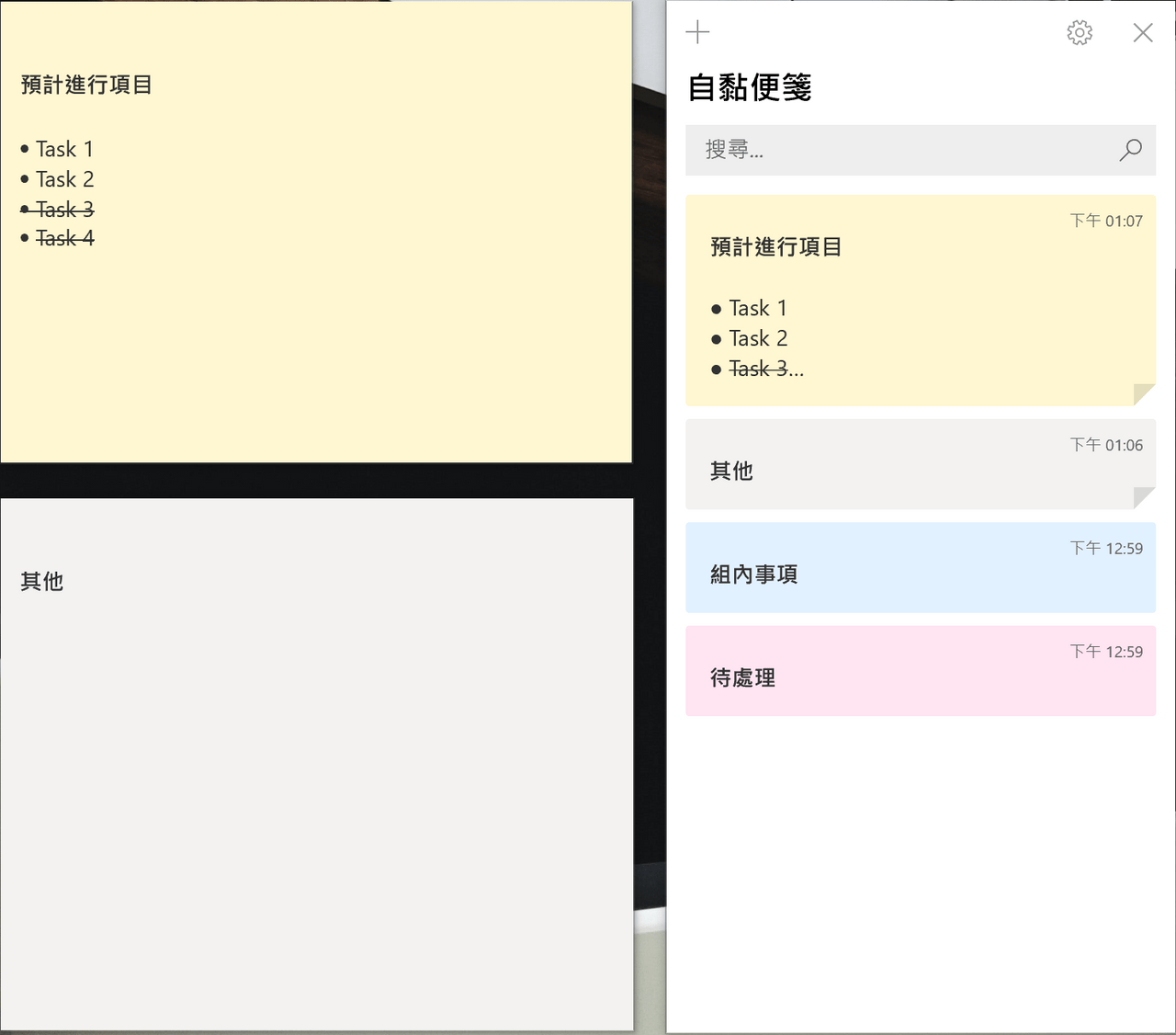Screen dimensions: 1176x1035
Task: Click the 下午 01:07 timestamp on the yellow note
Action: tap(1107, 221)
